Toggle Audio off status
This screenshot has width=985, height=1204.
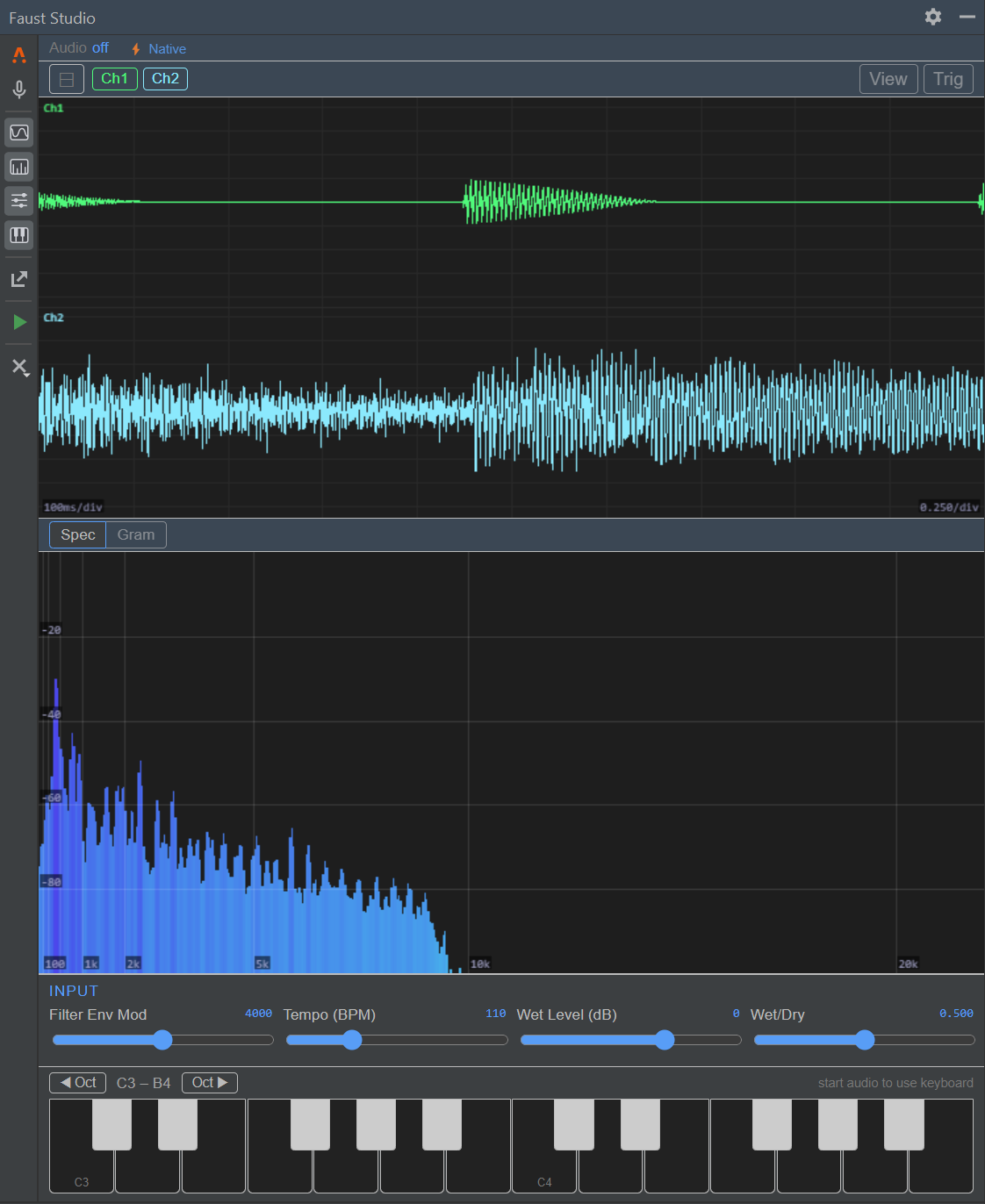point(79,48)
